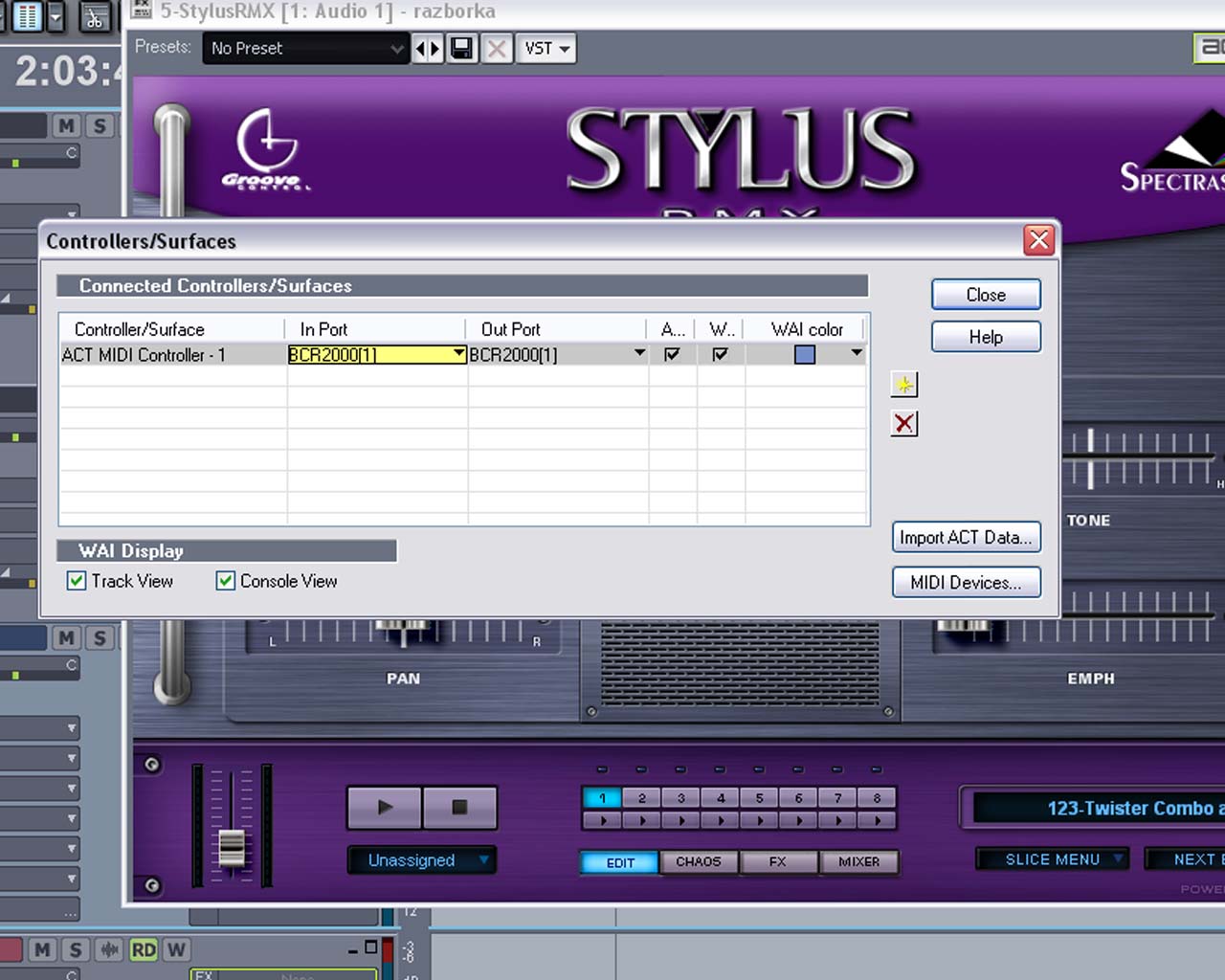
Task: Click the play arrow beneath part 2
Action: click(642, 820)
